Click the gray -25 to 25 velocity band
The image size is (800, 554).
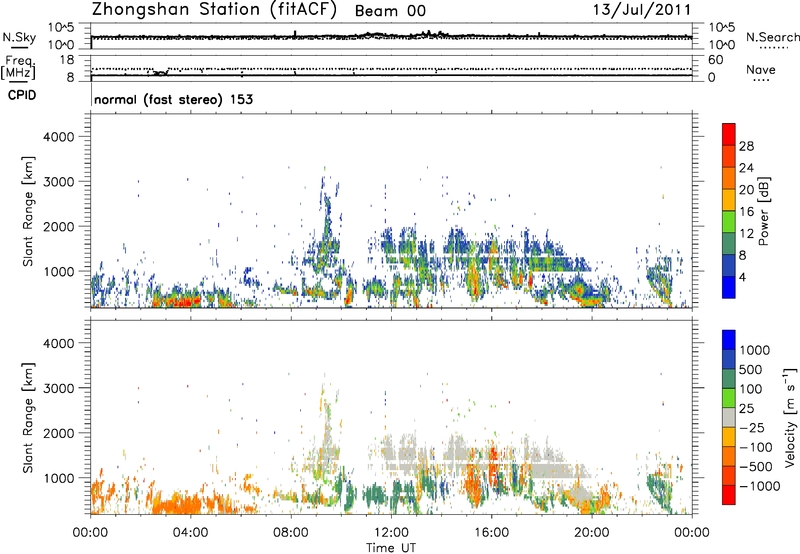729,417
